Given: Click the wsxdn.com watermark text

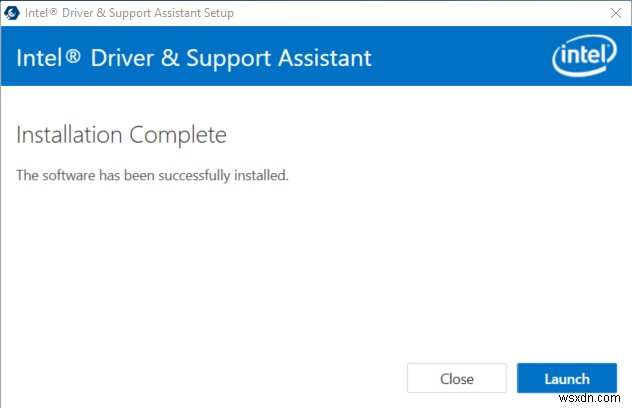Looking at the screenshot, I should 597,400.
